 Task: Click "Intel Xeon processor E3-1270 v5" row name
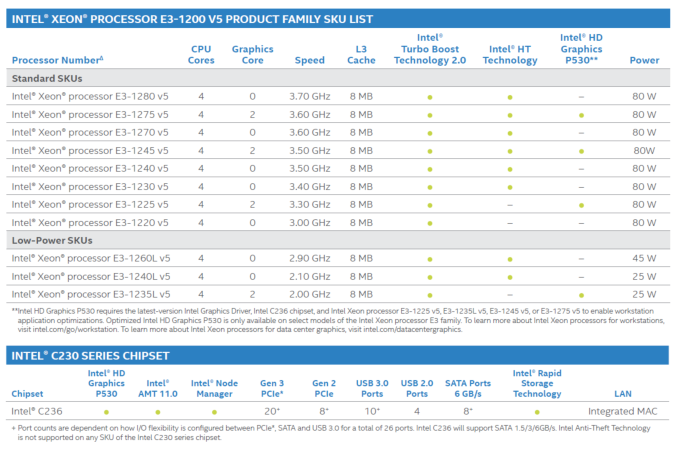tap(90, 132)
